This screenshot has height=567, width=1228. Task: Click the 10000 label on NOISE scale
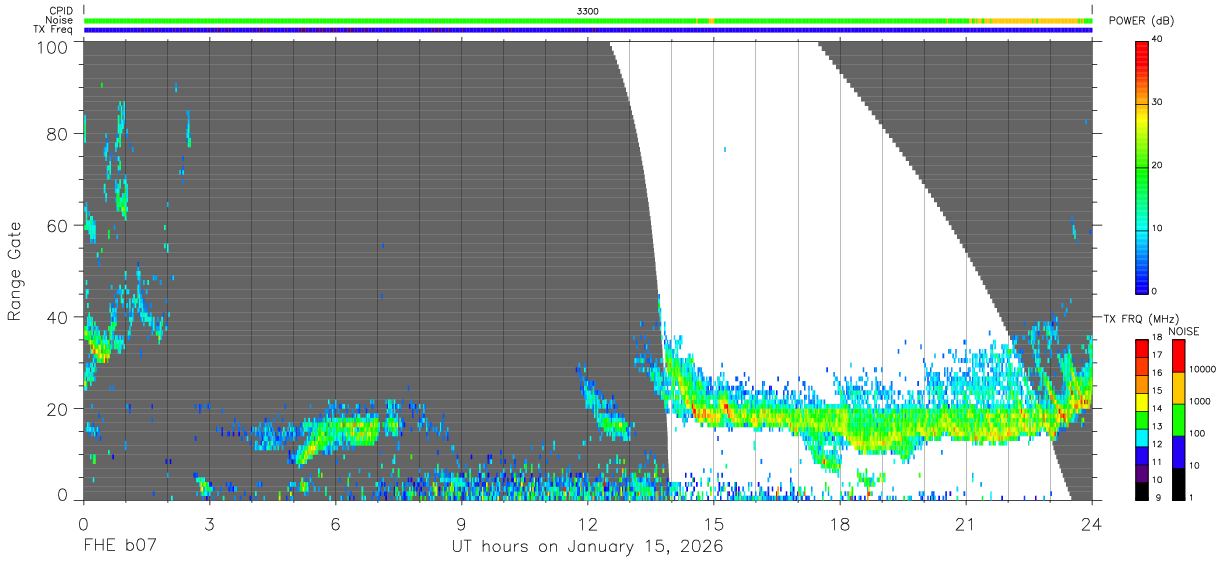click(1202, 369)
